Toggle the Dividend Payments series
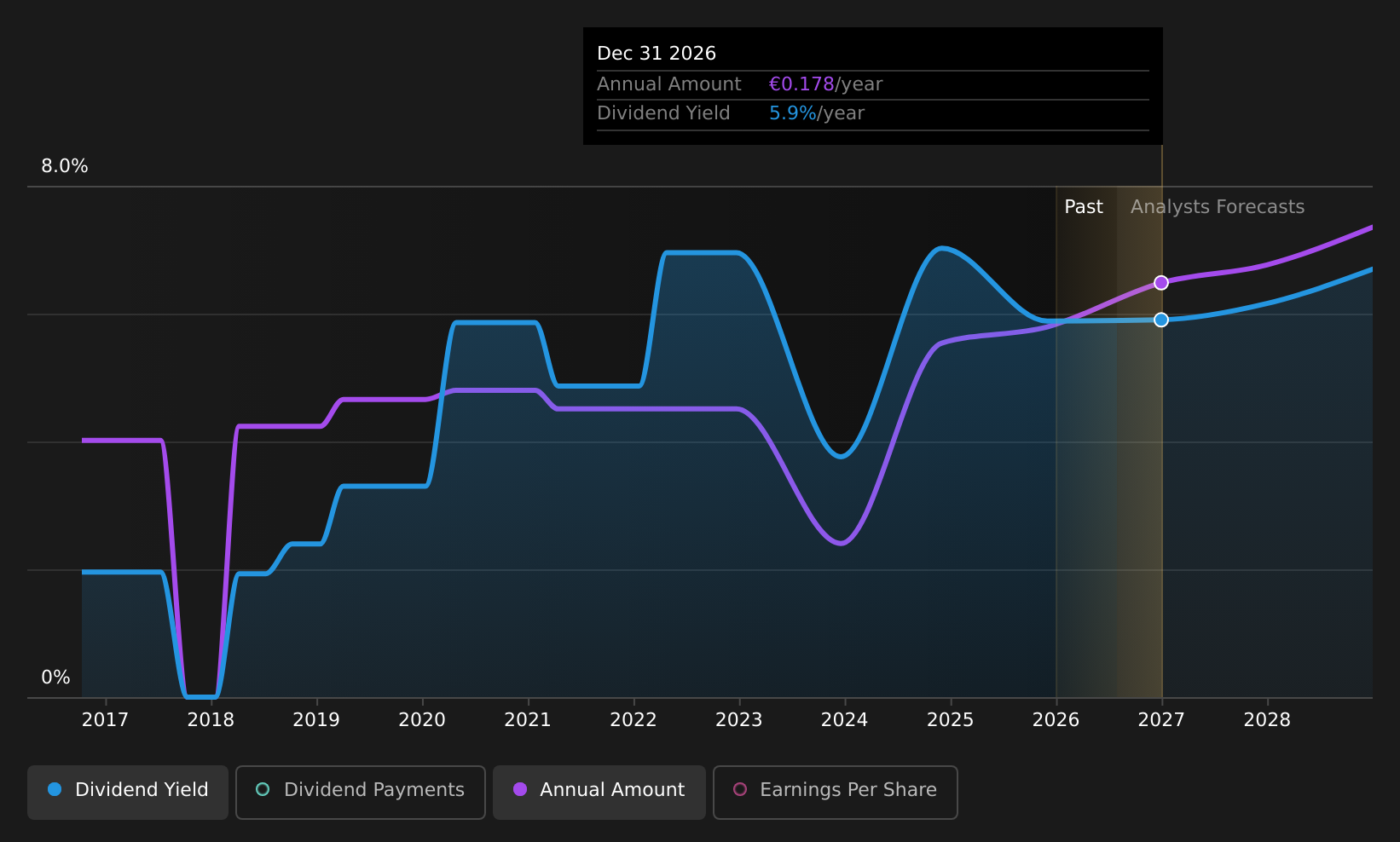 tap(361, 792)
